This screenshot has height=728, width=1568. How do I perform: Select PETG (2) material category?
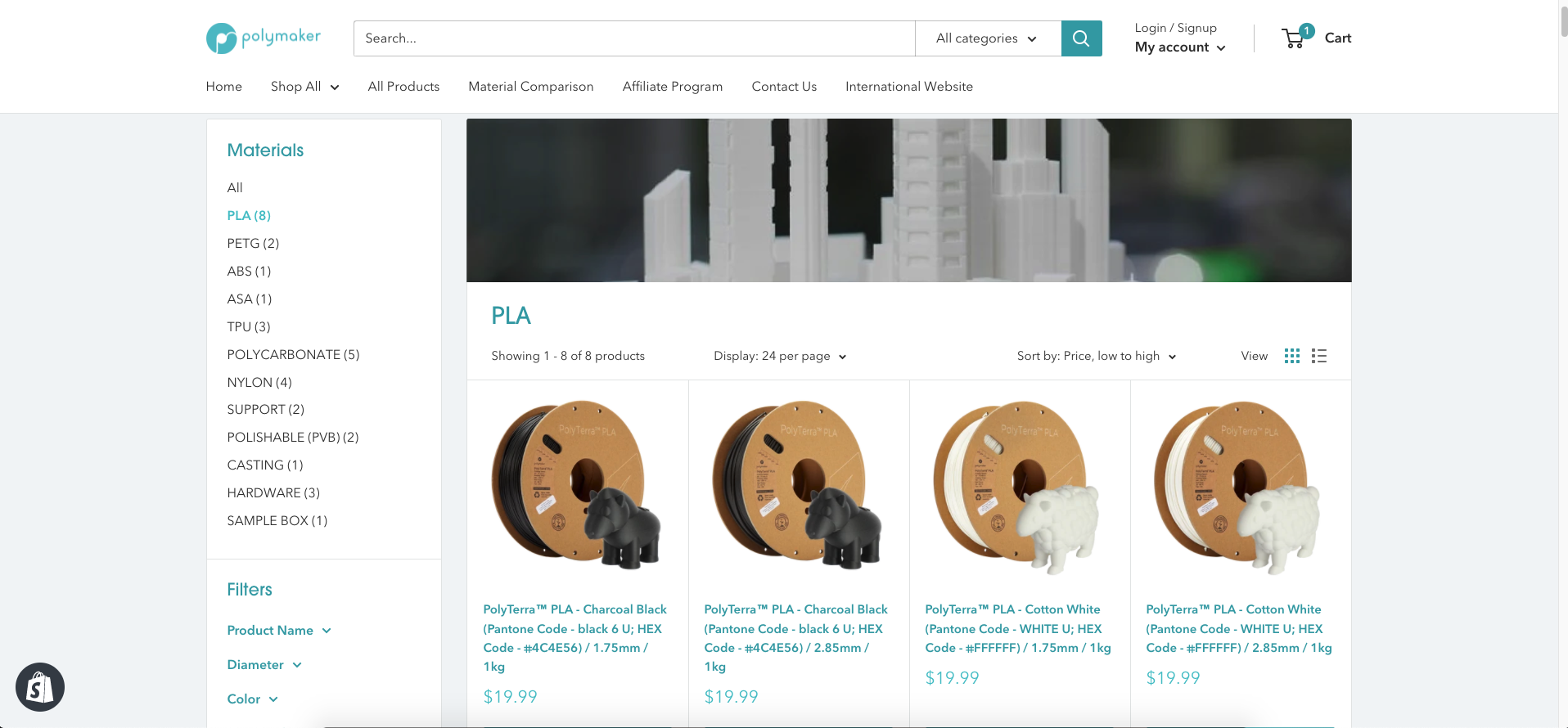pyautogui.click(x=254, y=244)
